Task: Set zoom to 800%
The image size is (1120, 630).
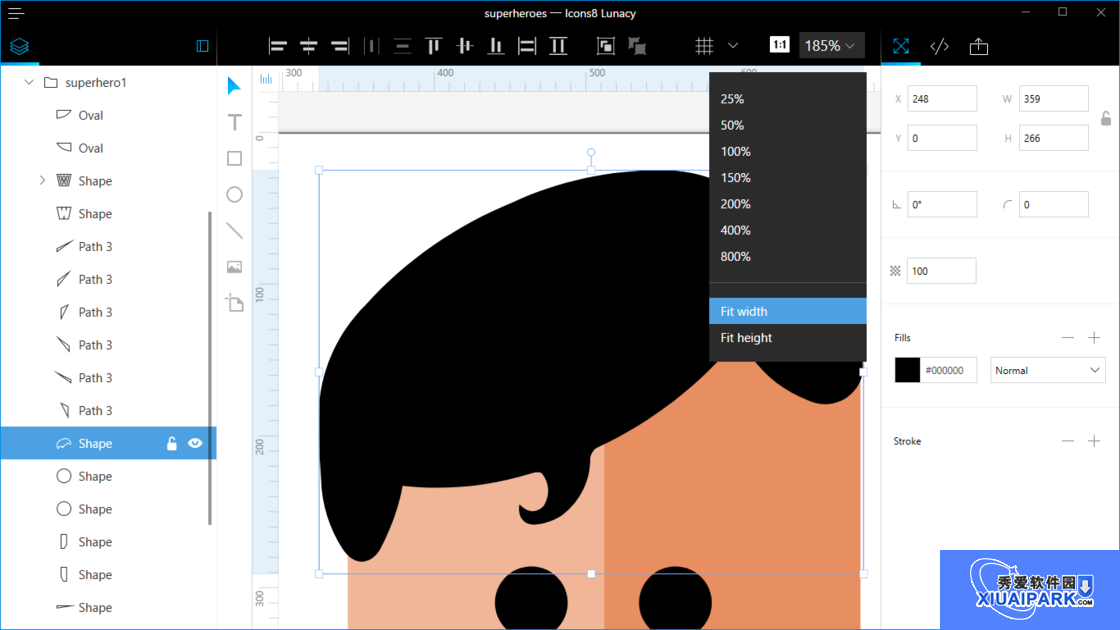Action: click(x=787, y=256)
